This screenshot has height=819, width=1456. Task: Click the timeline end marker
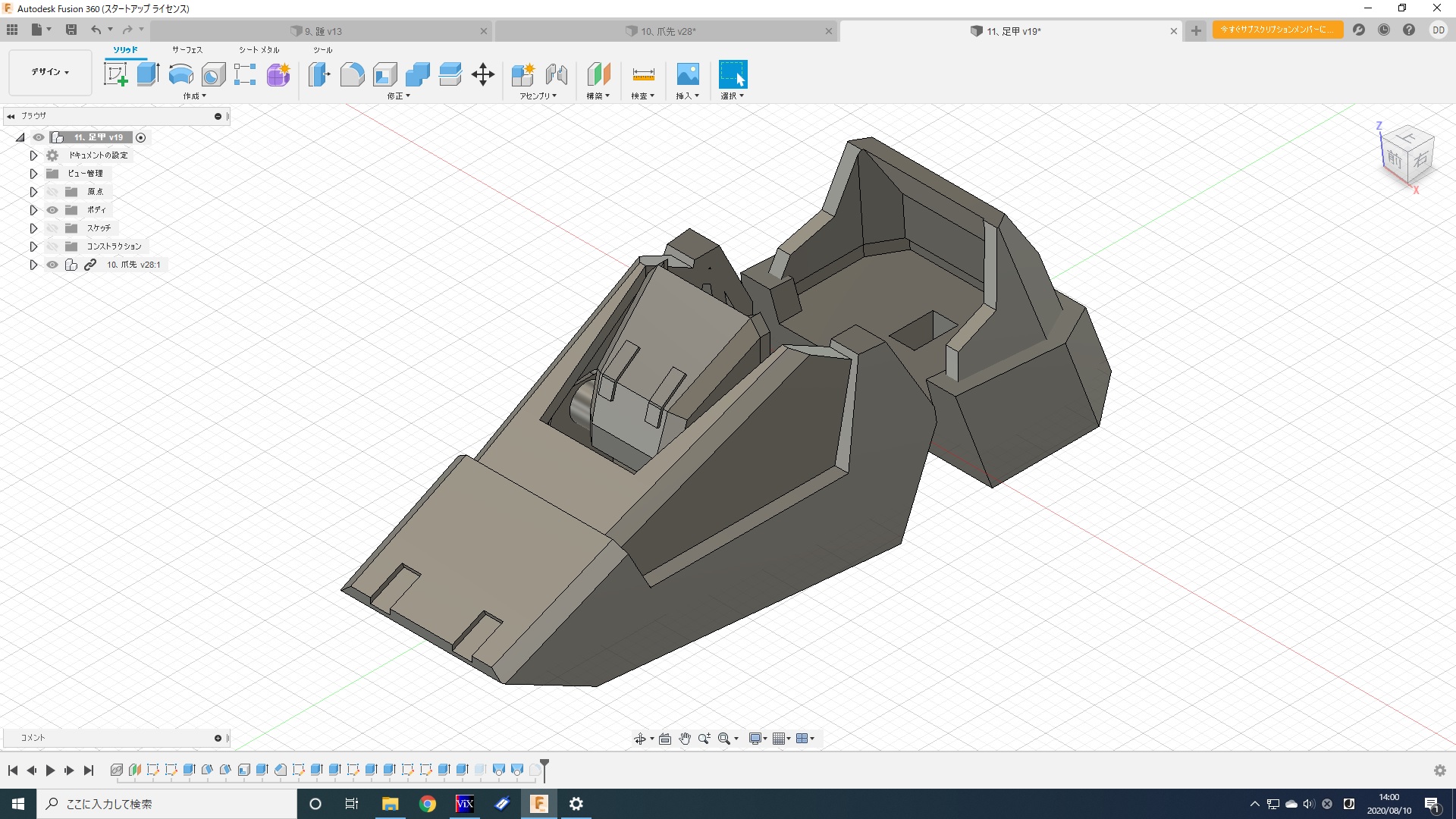(544, 769)
